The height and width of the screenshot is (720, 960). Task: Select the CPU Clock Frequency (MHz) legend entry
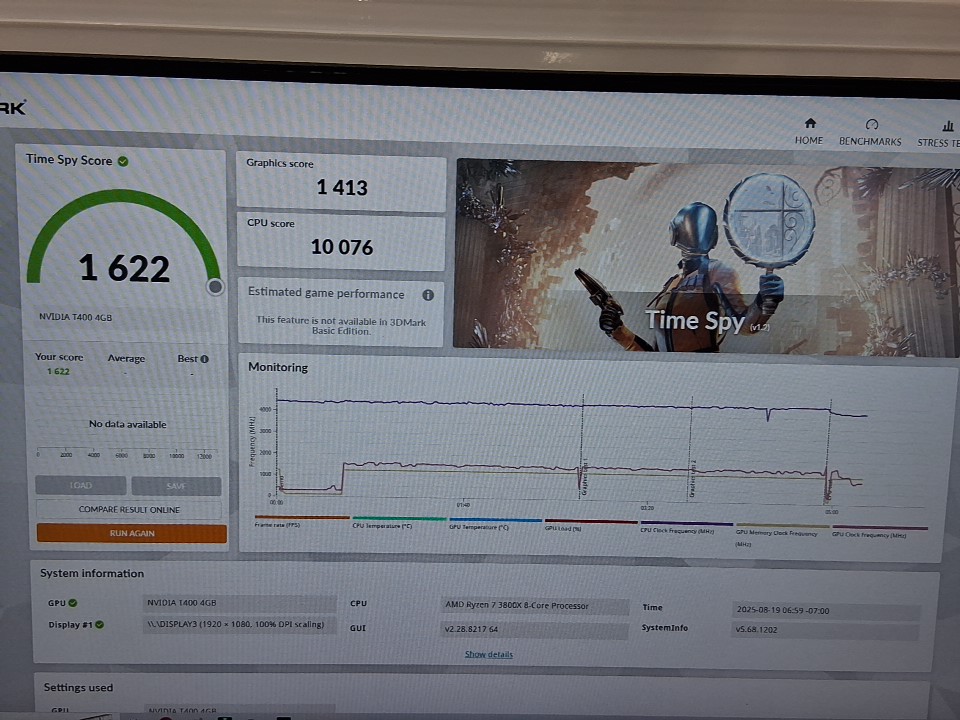[686, 527]
